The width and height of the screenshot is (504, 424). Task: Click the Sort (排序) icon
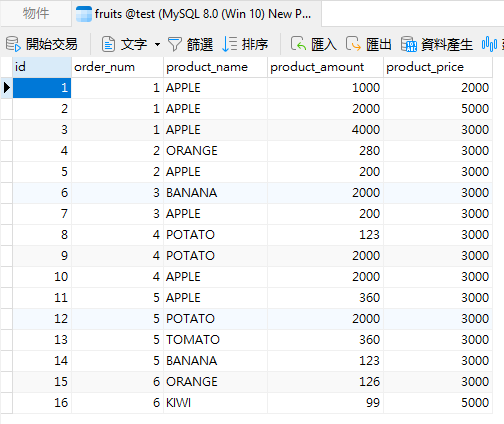230,44
